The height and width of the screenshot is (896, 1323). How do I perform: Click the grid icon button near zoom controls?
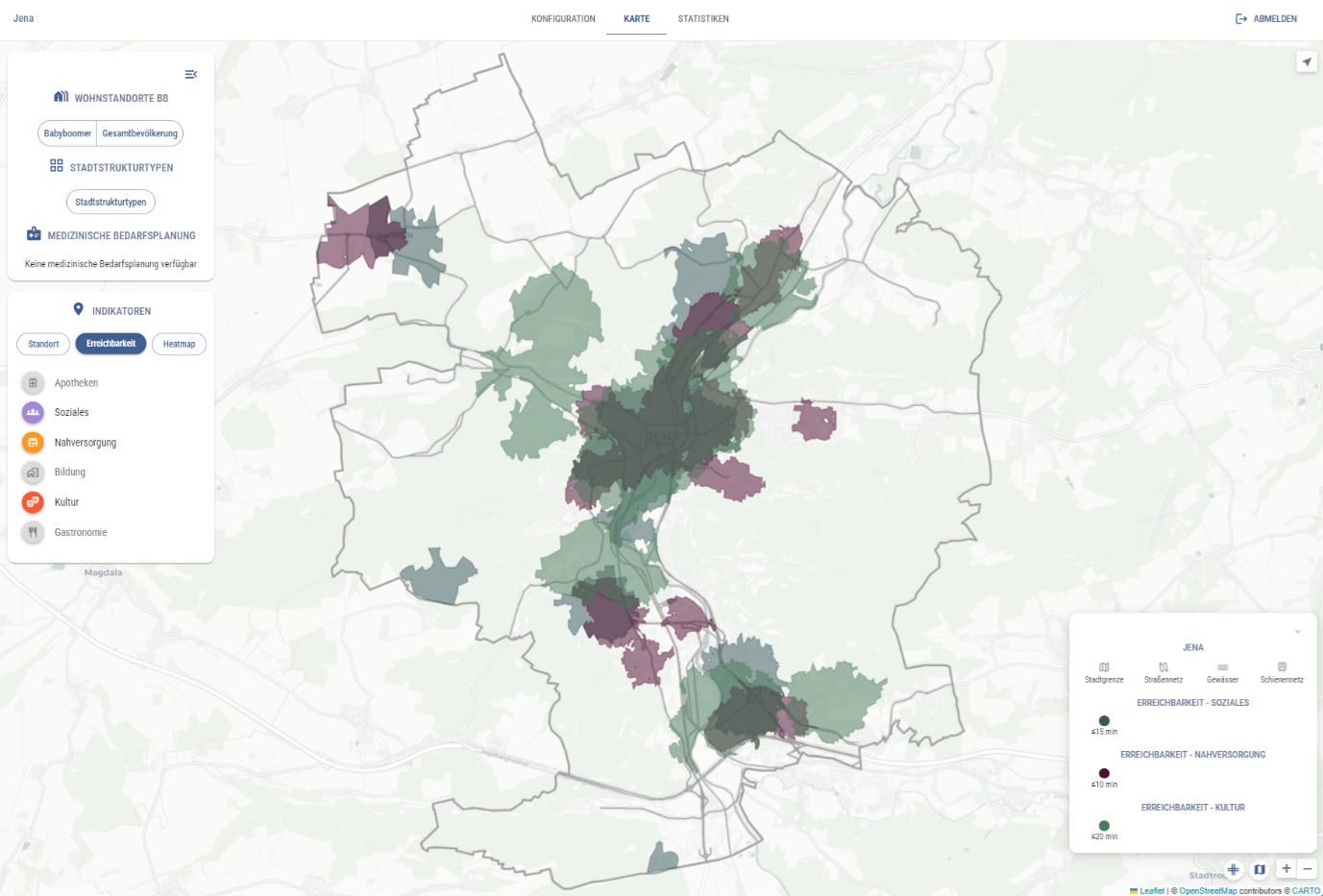coord(1234,869)
